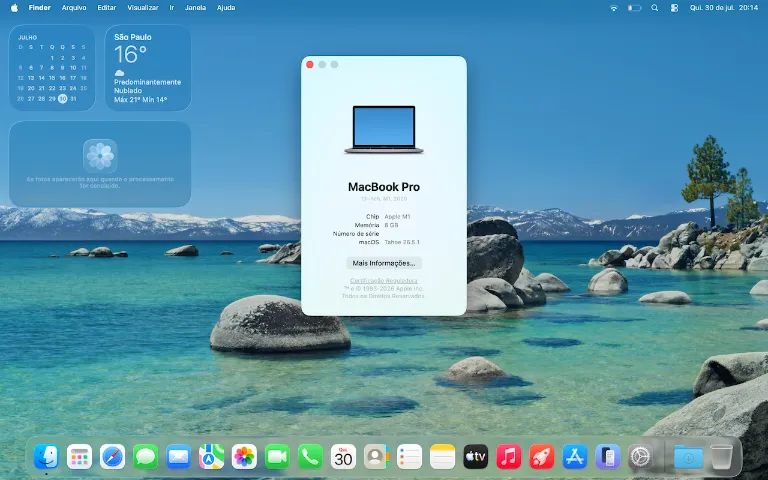The image size is (768, 480).
Task: Open Photos app in Dock
Action: (244, 456)
